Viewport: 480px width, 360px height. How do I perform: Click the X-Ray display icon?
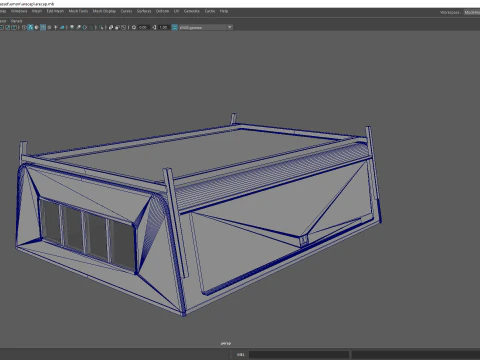pos(111,27)
